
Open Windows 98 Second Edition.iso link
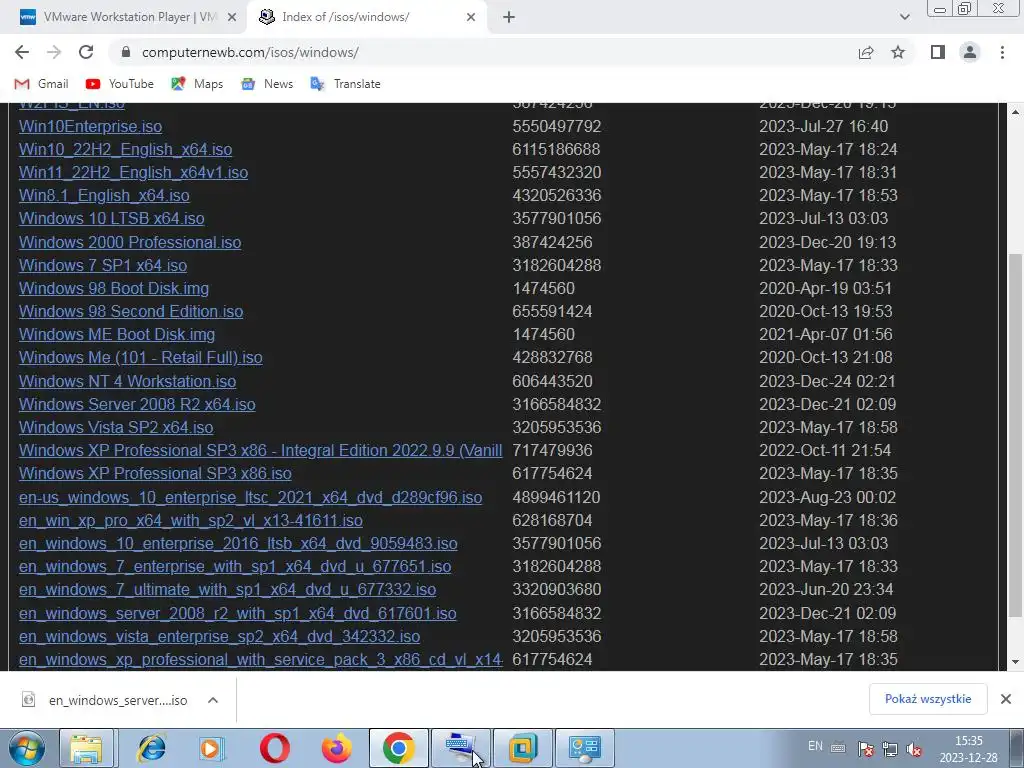pyautogui.click(x=131, y=311)
